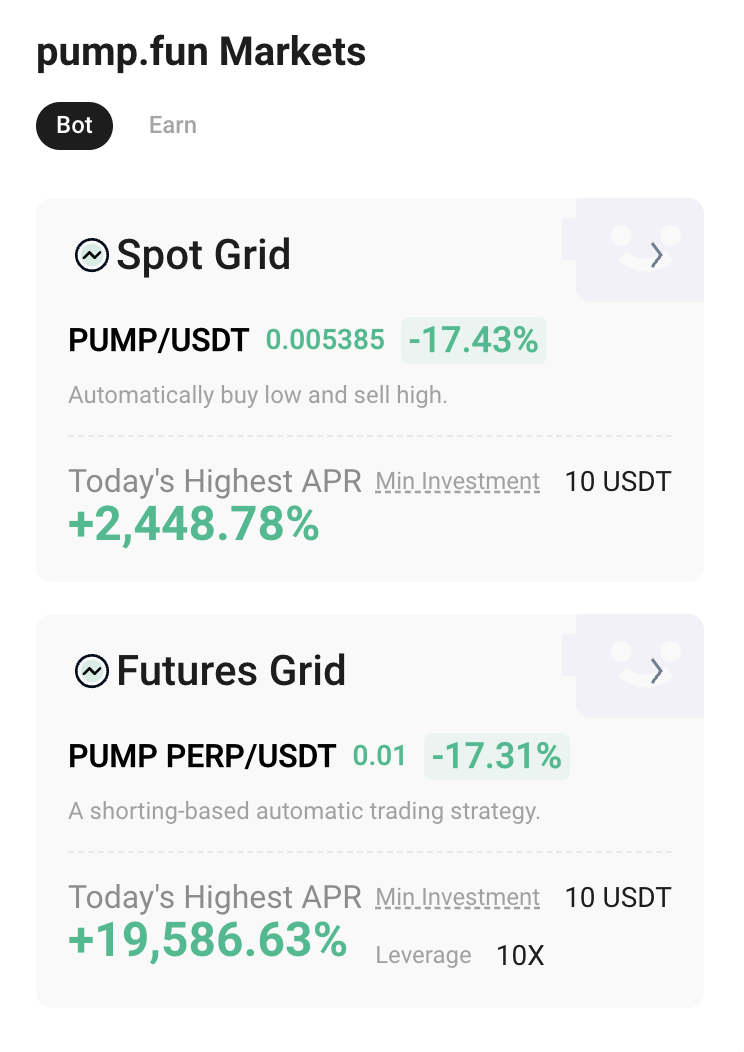Viewport: 744px width, 1052px height.
Task: Switch to the Bot tab
Action: point(74,126)
